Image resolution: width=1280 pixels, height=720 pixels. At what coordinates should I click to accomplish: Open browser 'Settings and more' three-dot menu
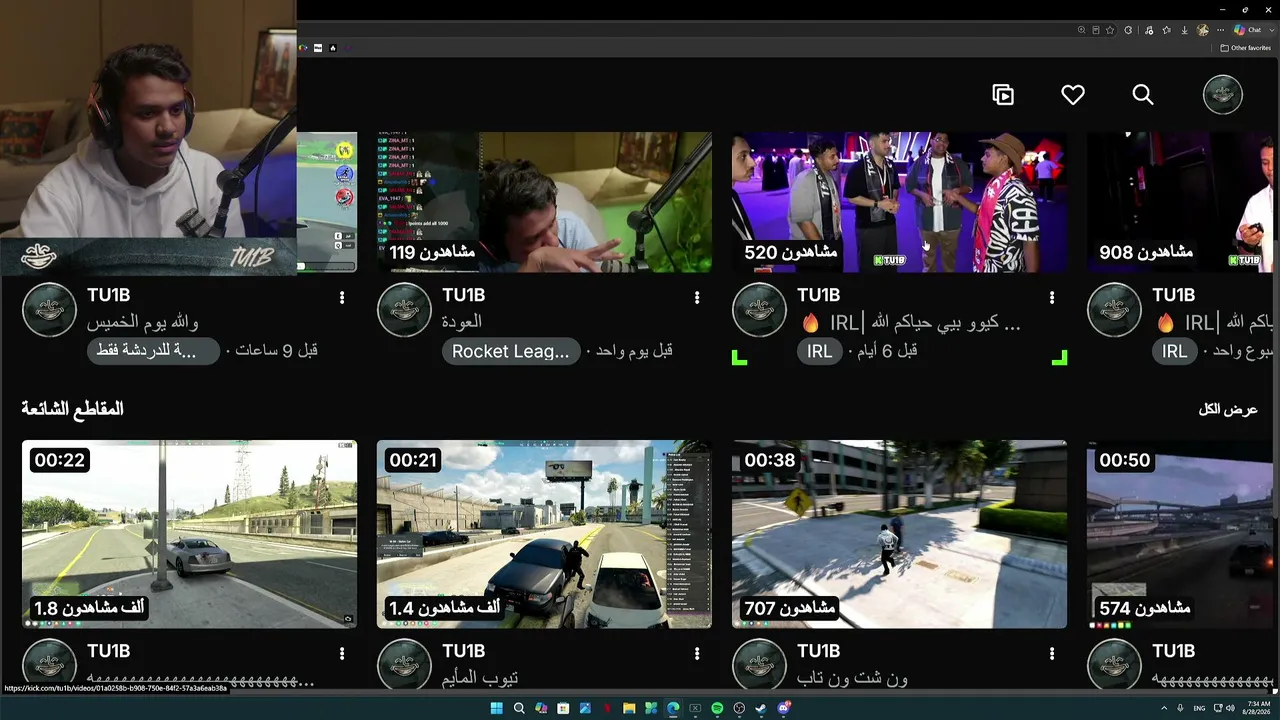1220,30
